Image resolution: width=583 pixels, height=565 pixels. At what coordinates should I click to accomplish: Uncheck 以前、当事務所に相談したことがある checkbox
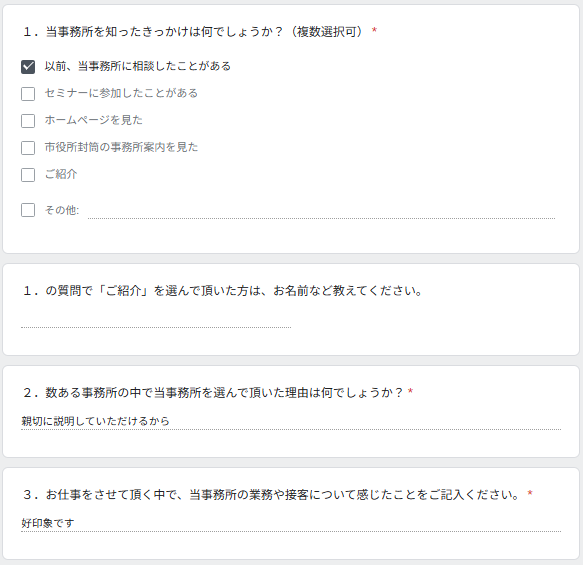(x=28, y=67)
